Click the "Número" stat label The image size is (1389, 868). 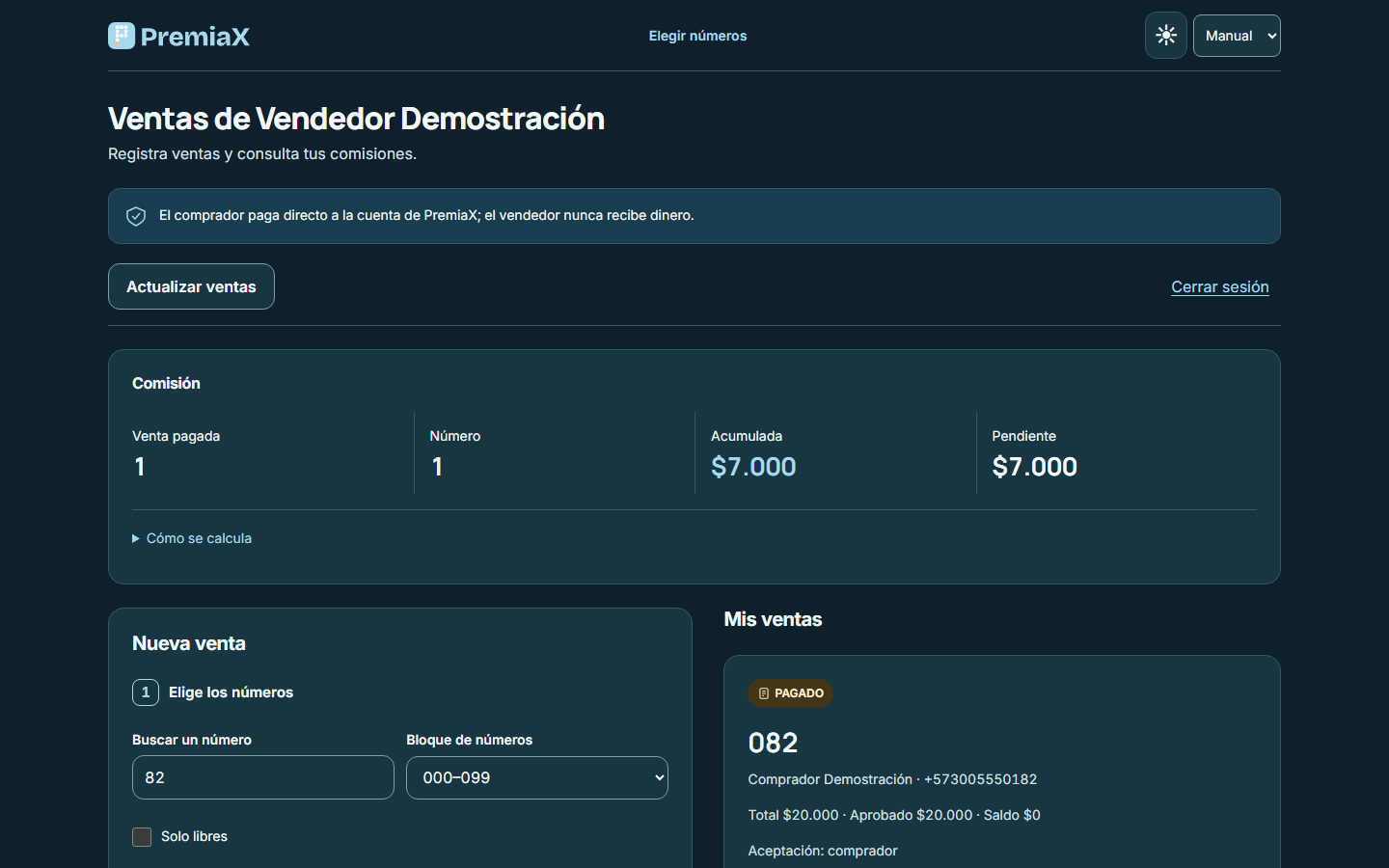pos(455,436)
